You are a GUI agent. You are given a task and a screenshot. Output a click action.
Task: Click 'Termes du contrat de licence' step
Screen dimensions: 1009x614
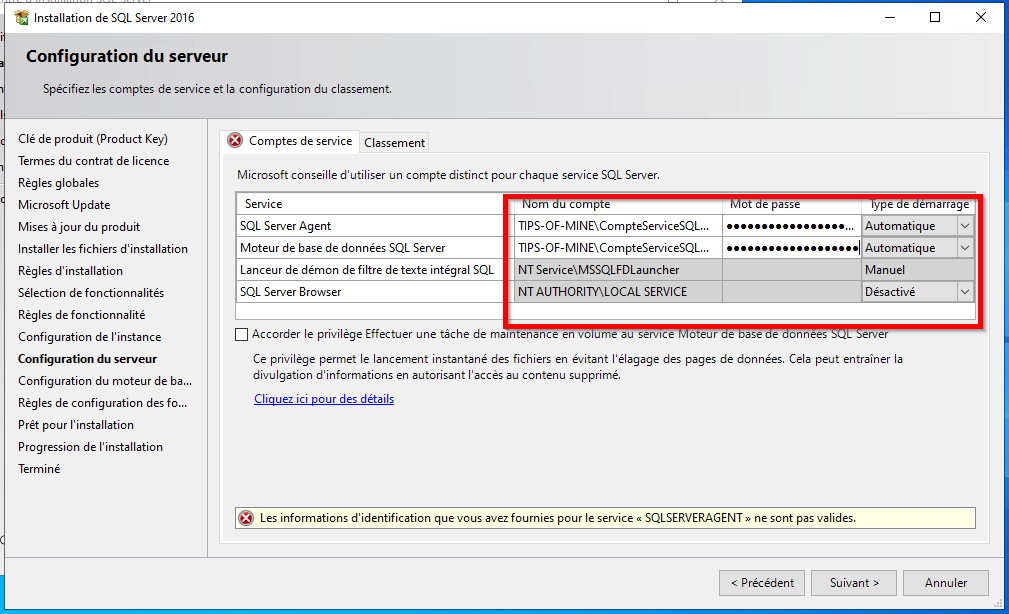point(93,161)
